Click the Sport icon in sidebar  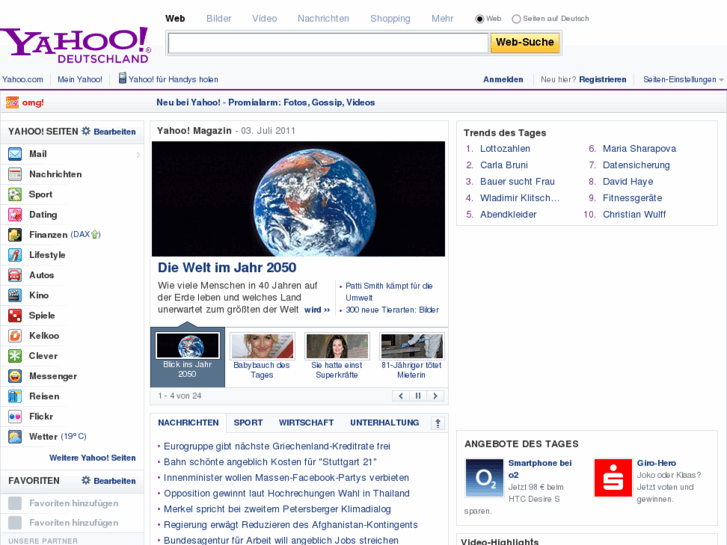[15, 194]
